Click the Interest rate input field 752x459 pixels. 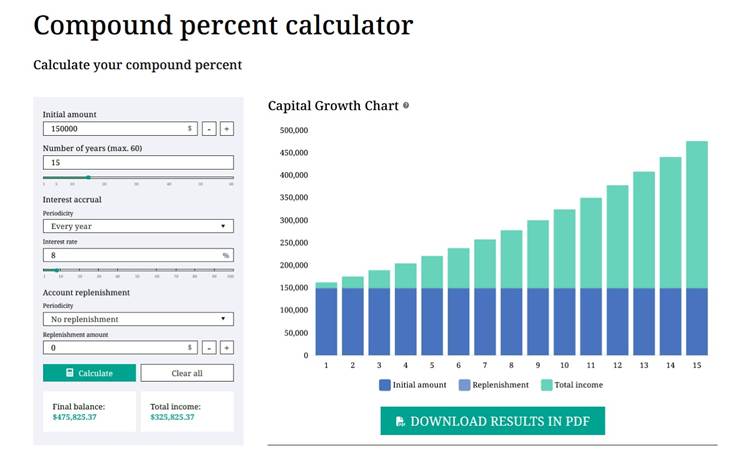130,255
